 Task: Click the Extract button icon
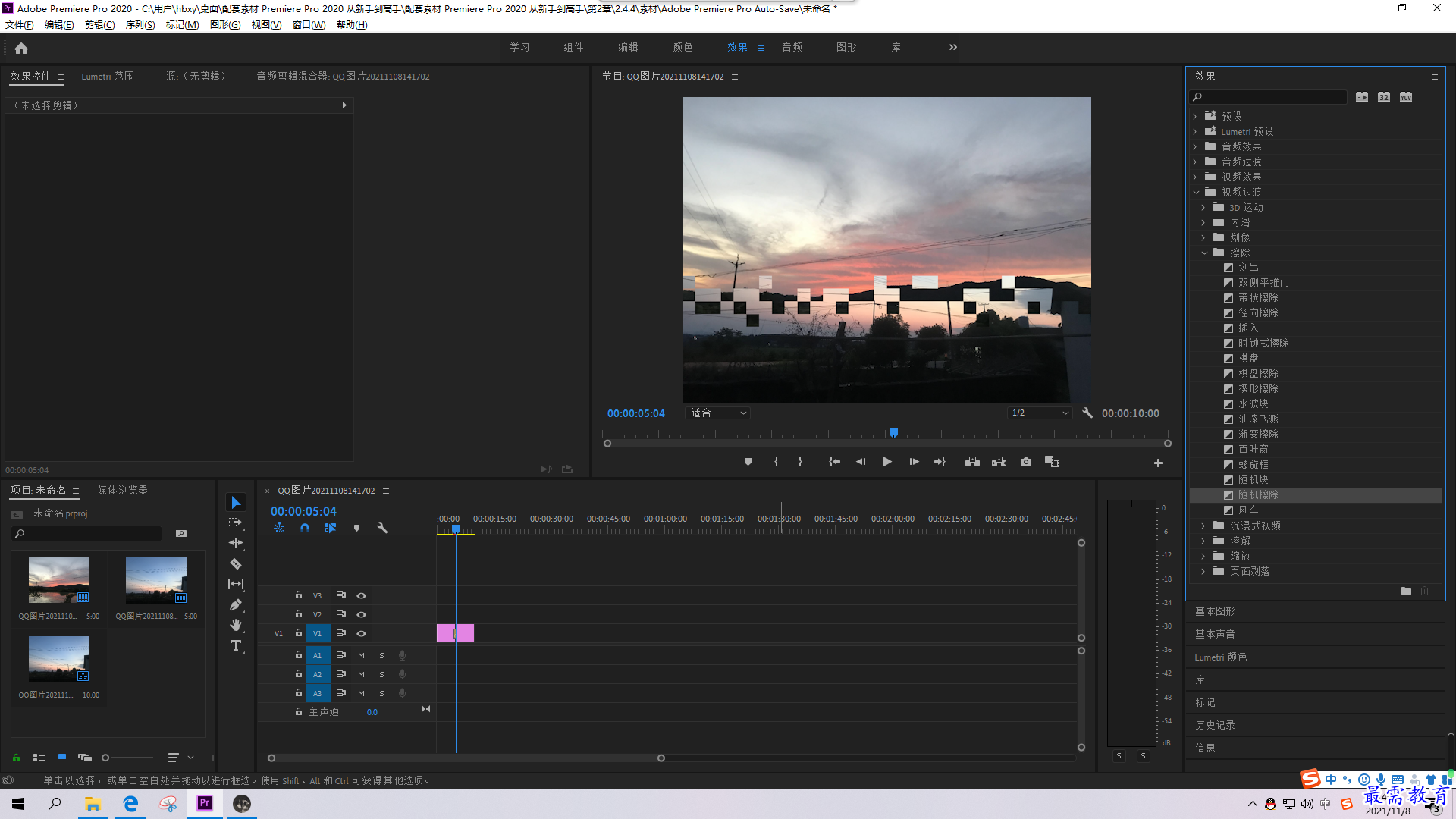click(999, 462)
